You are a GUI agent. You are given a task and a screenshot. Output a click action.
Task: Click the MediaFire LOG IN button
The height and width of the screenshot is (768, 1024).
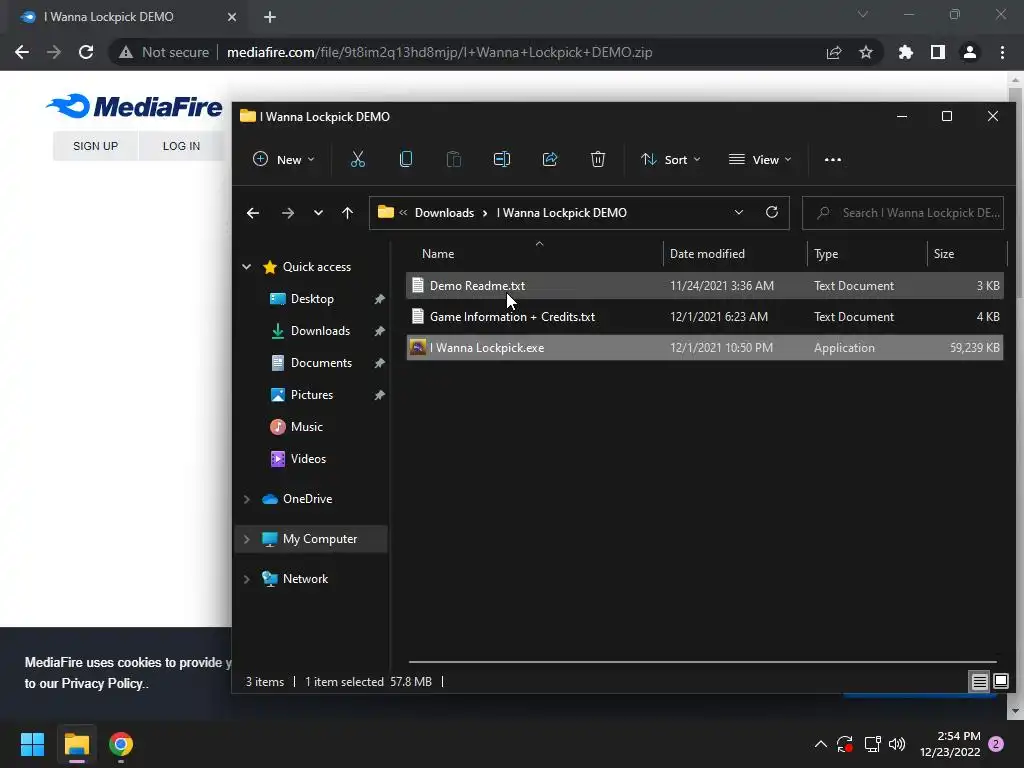(181, 146)
